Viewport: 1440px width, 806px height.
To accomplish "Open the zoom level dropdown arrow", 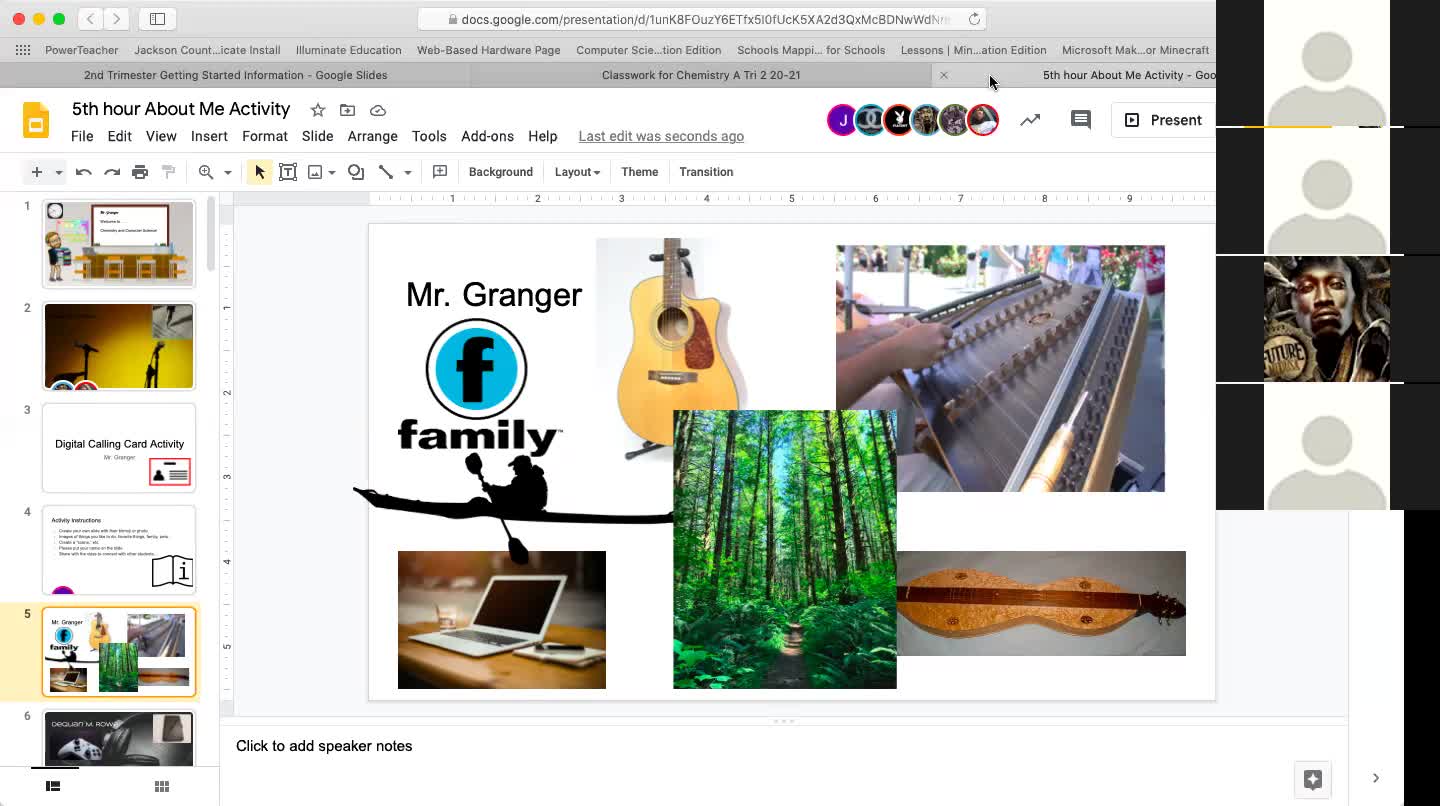I will click(x=228, y=172).
